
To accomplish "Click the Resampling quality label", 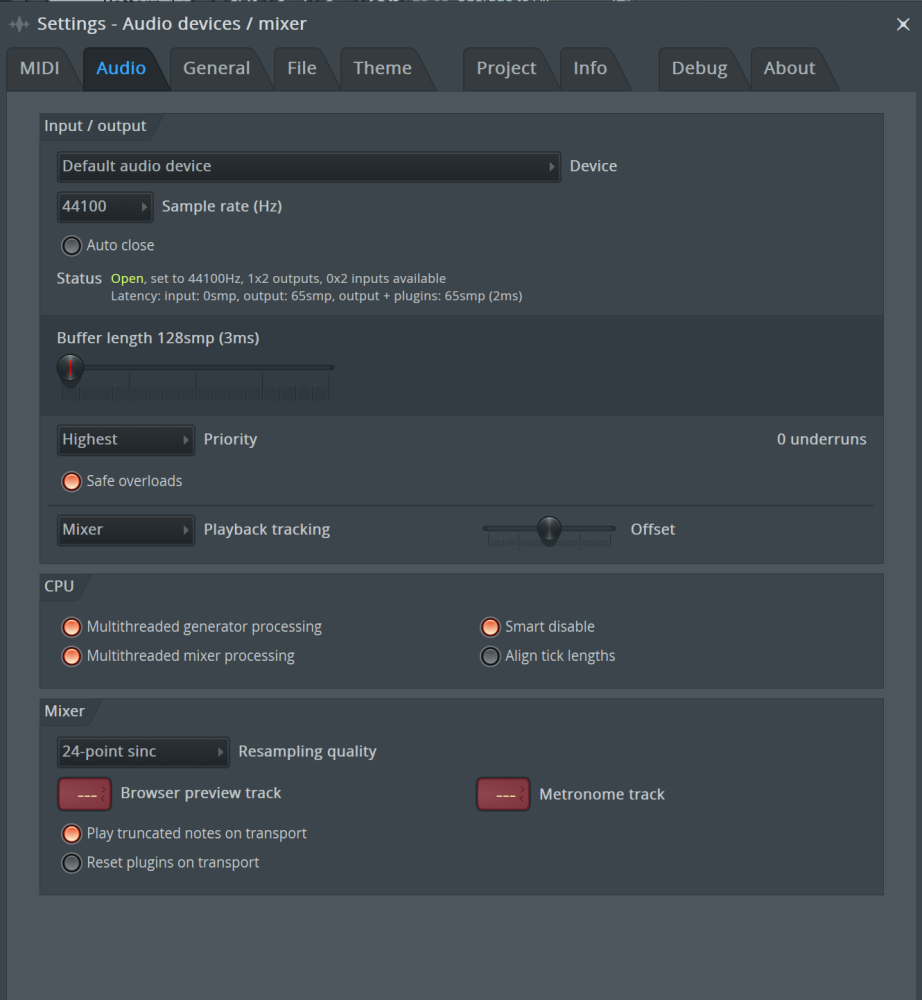I will tap(307, 752).
